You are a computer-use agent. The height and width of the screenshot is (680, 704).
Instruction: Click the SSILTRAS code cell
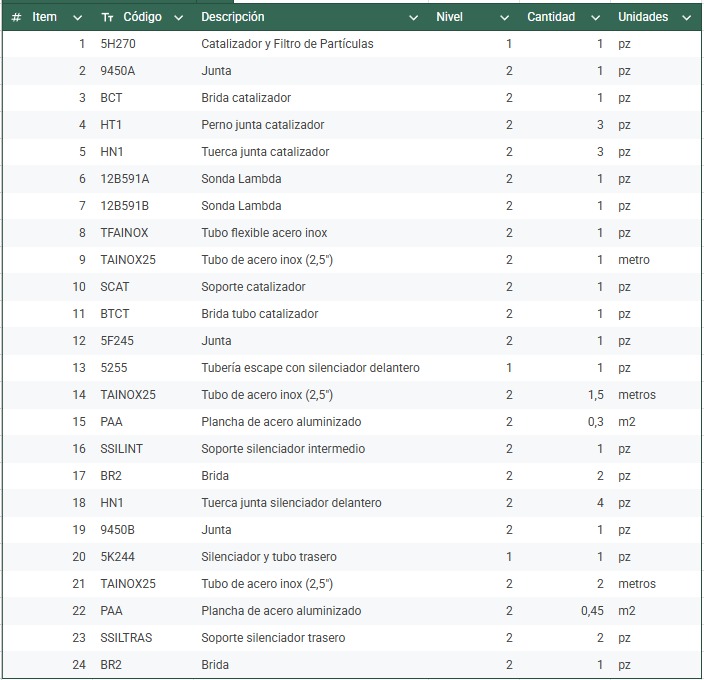(126, 638)
